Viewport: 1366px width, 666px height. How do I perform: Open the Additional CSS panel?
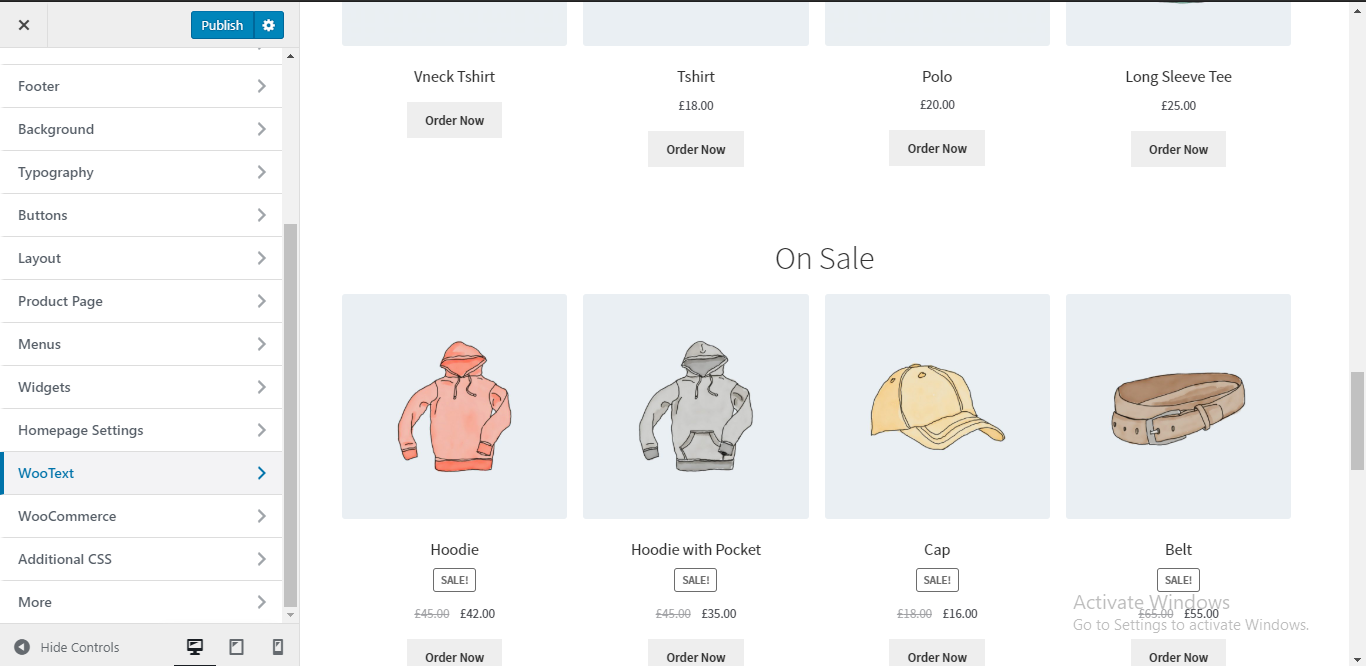142,559
